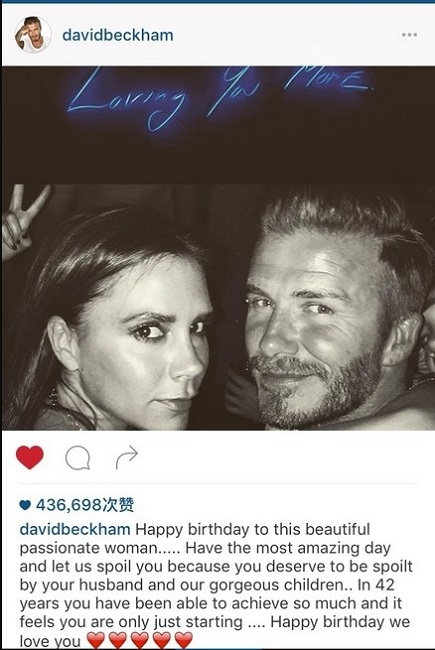Share the post using the arrow icon
This screenshot has height=650, width=435.
pyautogui.click(x=126, y=457)
